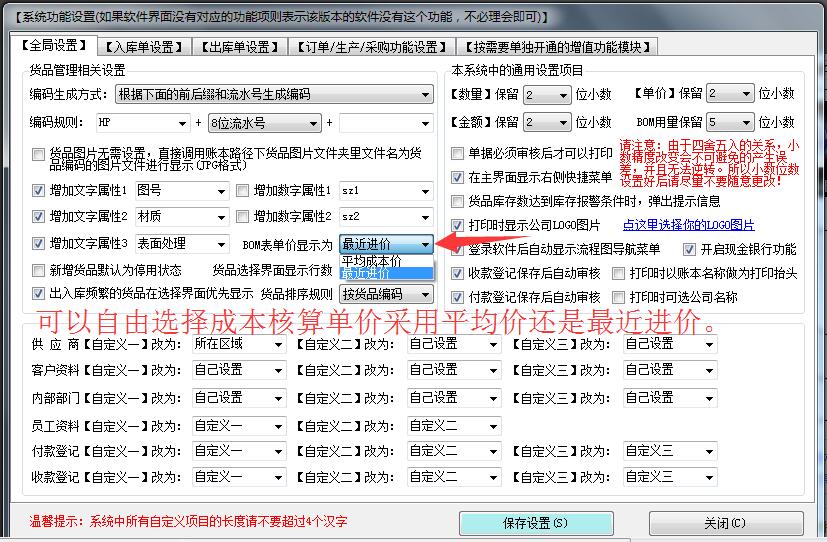Expand the 编码生成方式 dropdown
The height and width of the screenshot is (542, 827).
point(425,94)
